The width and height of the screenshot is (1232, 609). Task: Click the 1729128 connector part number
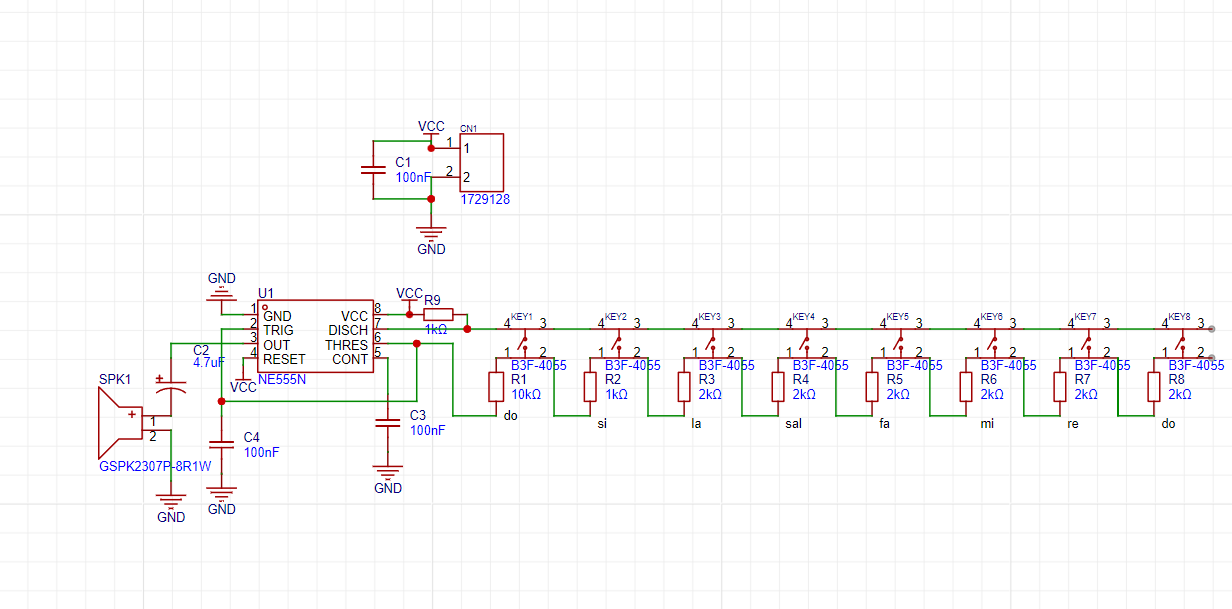coord(485,200)
